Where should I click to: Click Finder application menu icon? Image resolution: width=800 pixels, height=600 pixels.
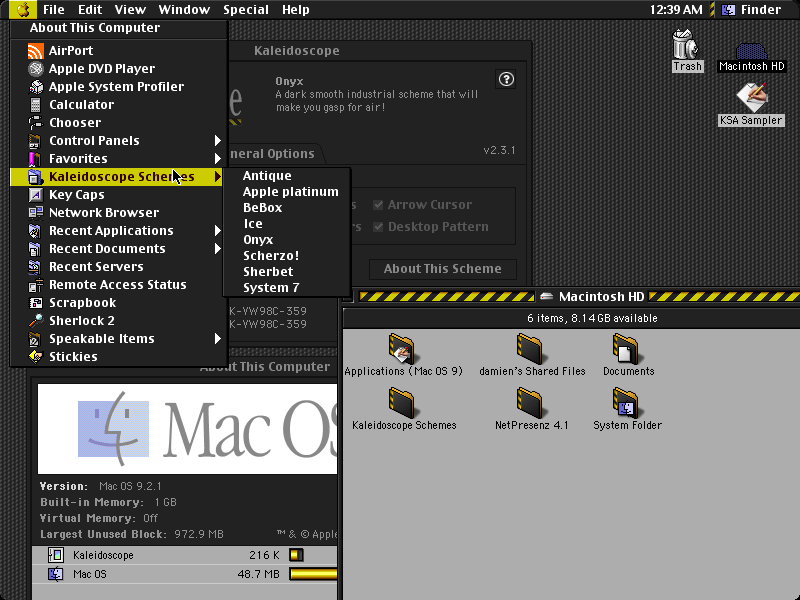click(729, 9)
